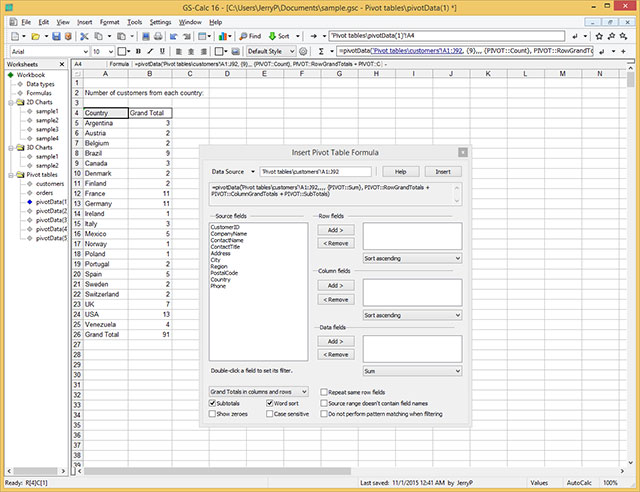Click Add button under Row fields
This screenshot has height=492, width=640.
click(x=335, y=230)
